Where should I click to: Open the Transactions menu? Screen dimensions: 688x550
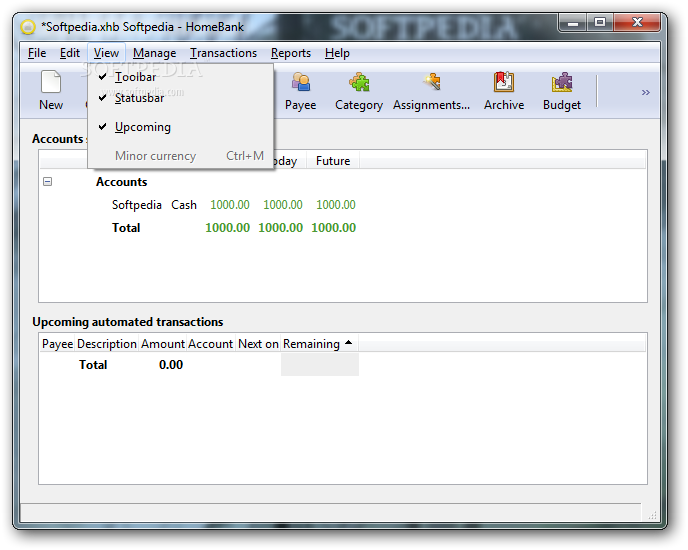pyautogui.click(x=223, y=53)
